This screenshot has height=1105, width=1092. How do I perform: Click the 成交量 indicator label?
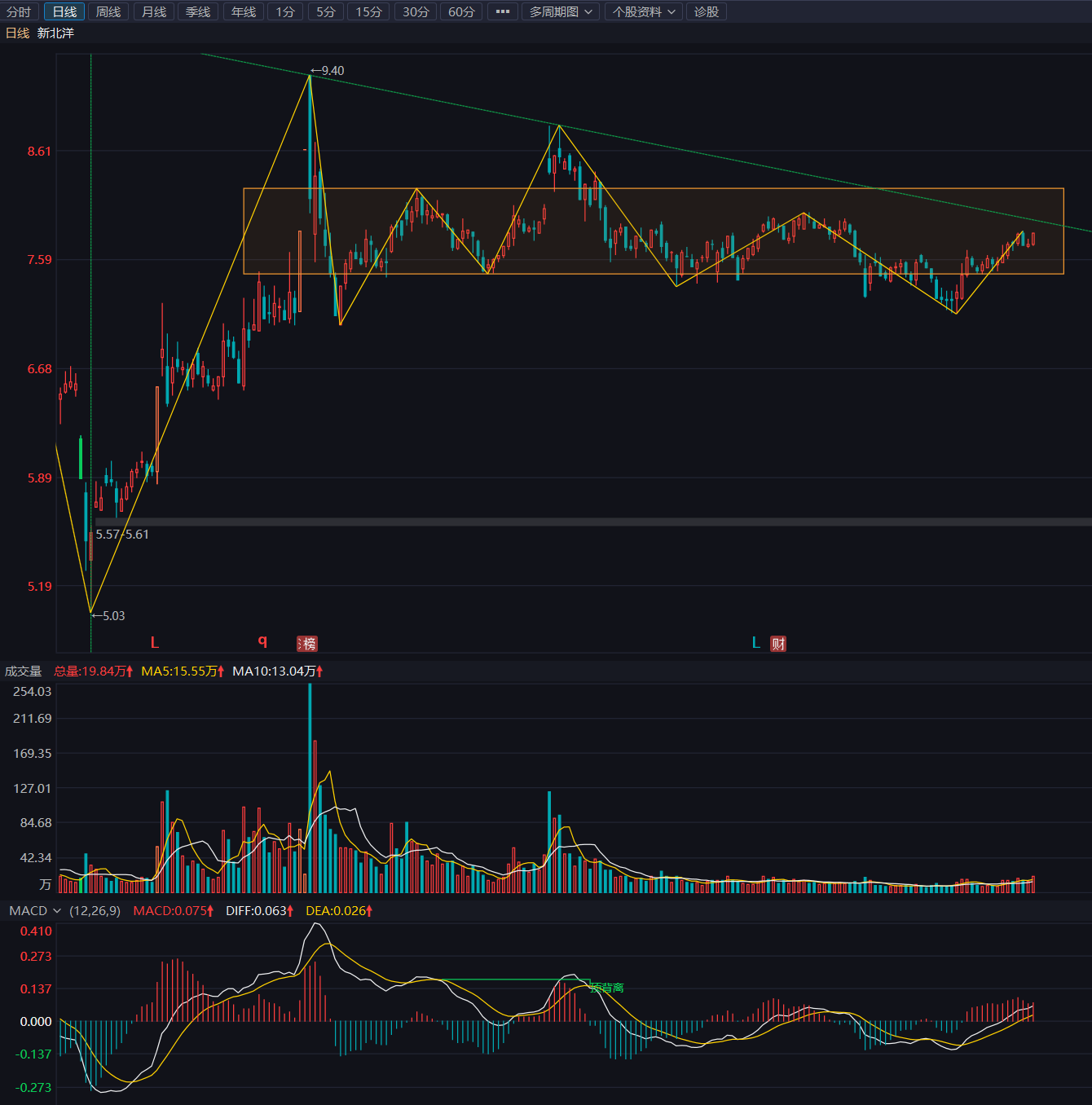23,671
